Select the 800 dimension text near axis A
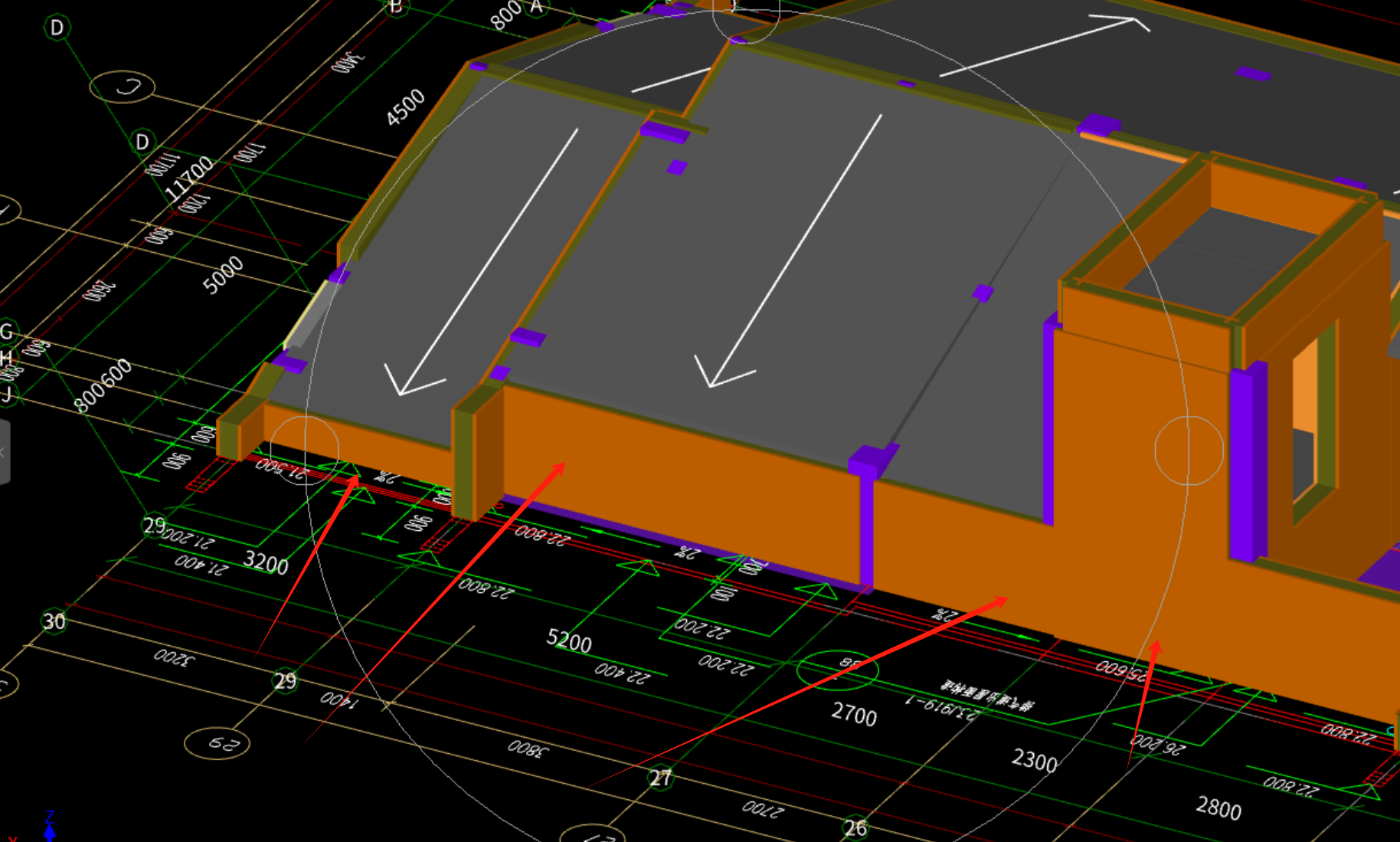This screenshot has height=842, width=1400. 505,15
